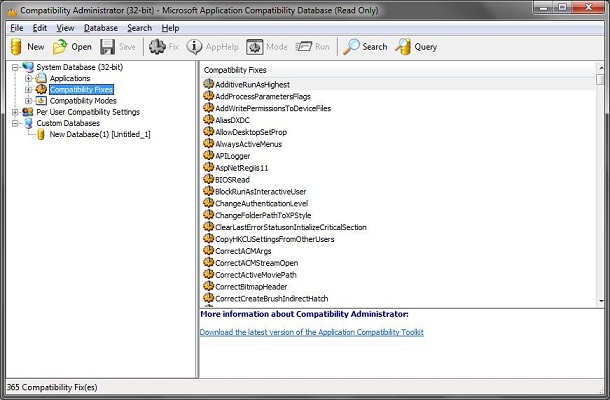Viewport: 610px width, 400px height.
Task: Select AlwaysActiveMenus fix
Action: (x=249, y=144)
